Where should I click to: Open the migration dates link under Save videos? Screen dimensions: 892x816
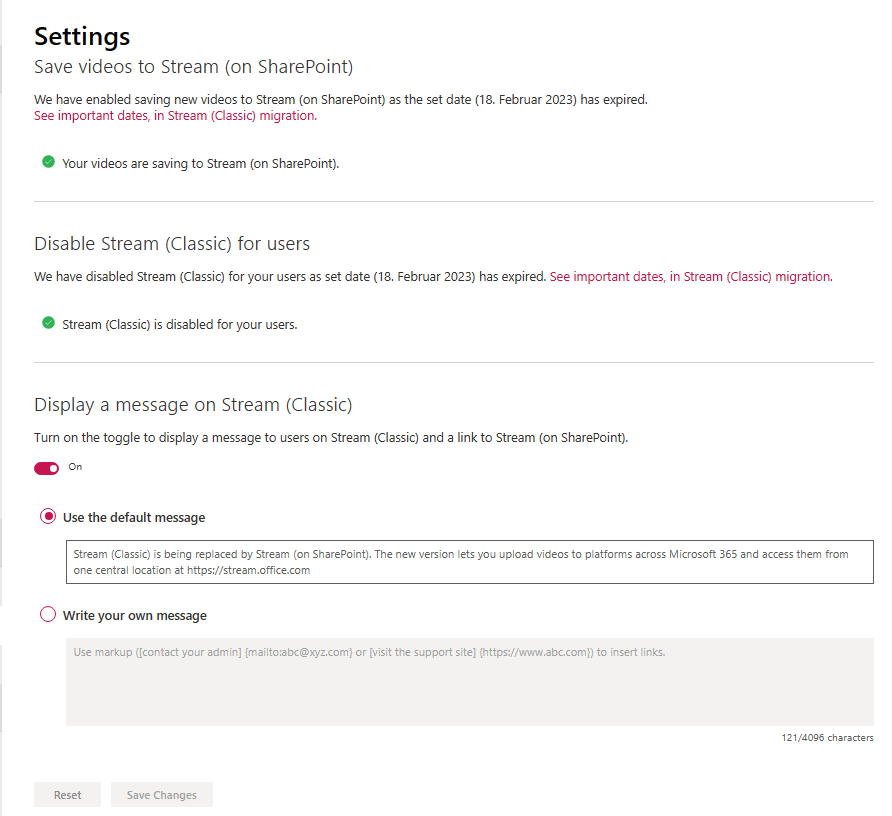pos(175,116)
